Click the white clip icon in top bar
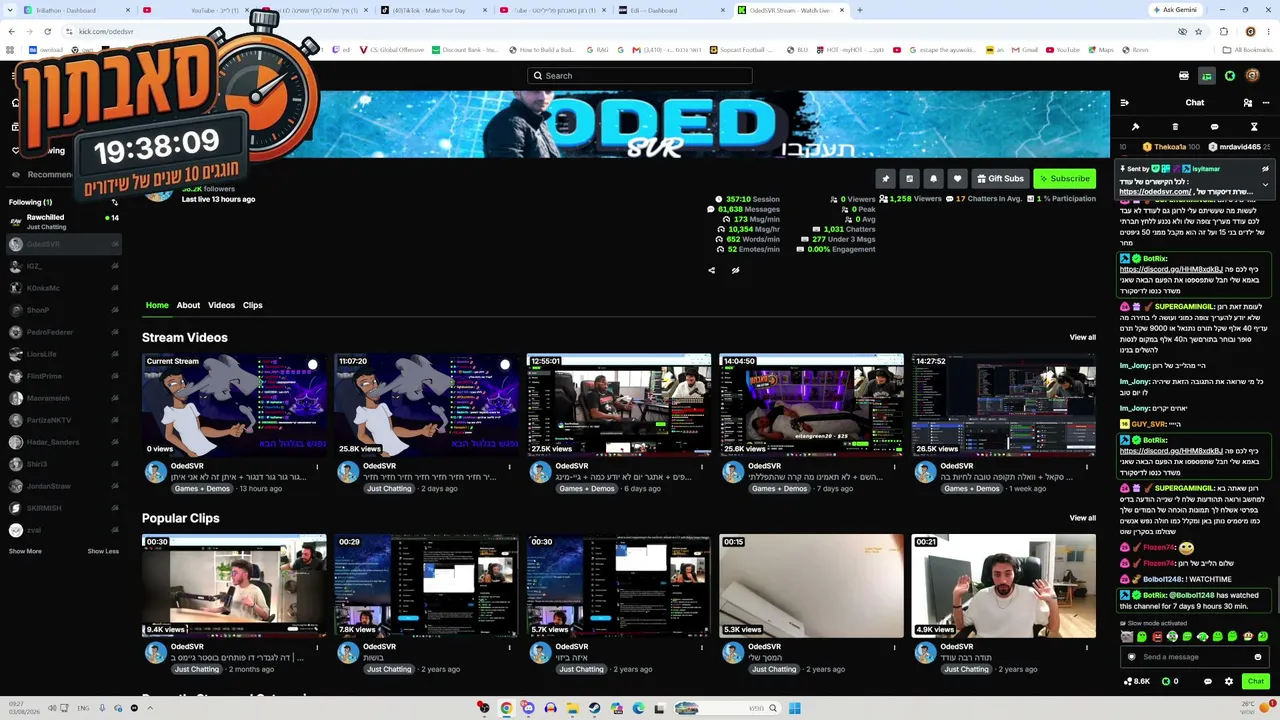 [1184, 76]
